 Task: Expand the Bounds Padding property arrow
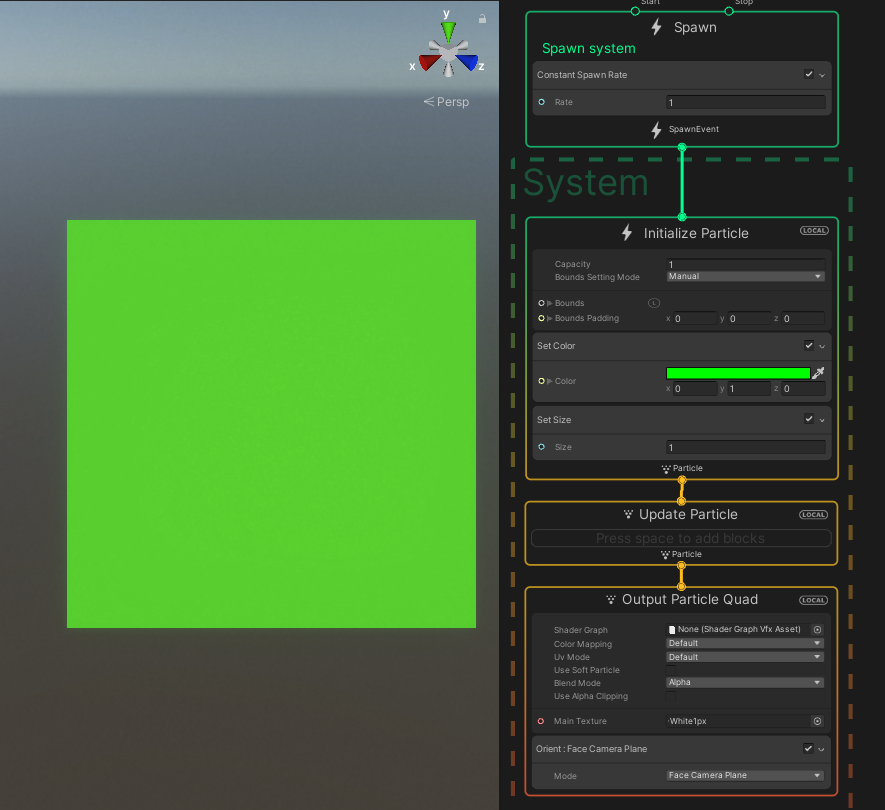tap(550, 318)
